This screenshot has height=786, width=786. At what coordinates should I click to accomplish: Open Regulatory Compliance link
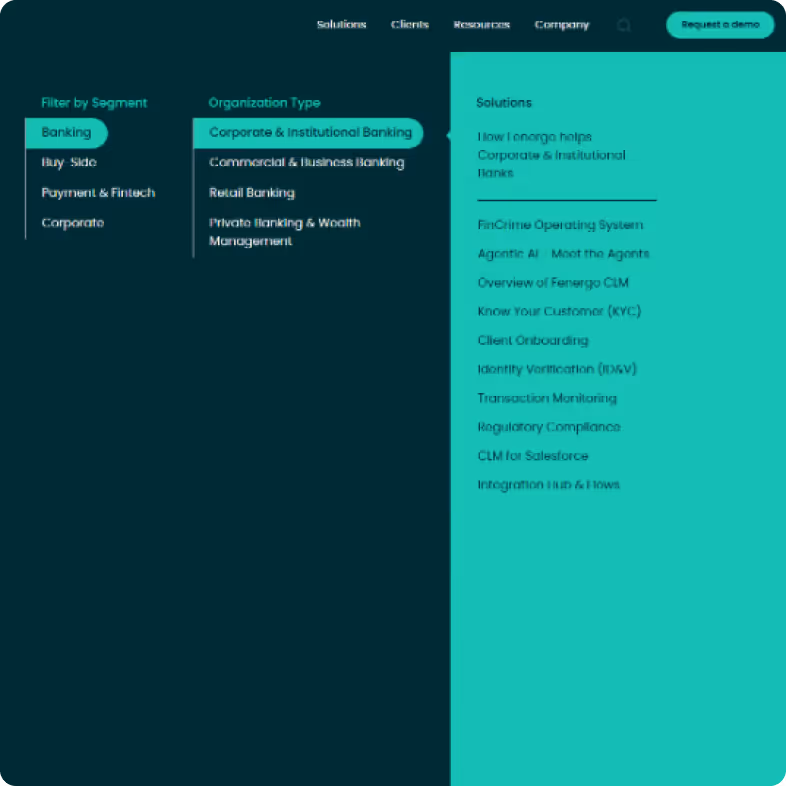549,427
